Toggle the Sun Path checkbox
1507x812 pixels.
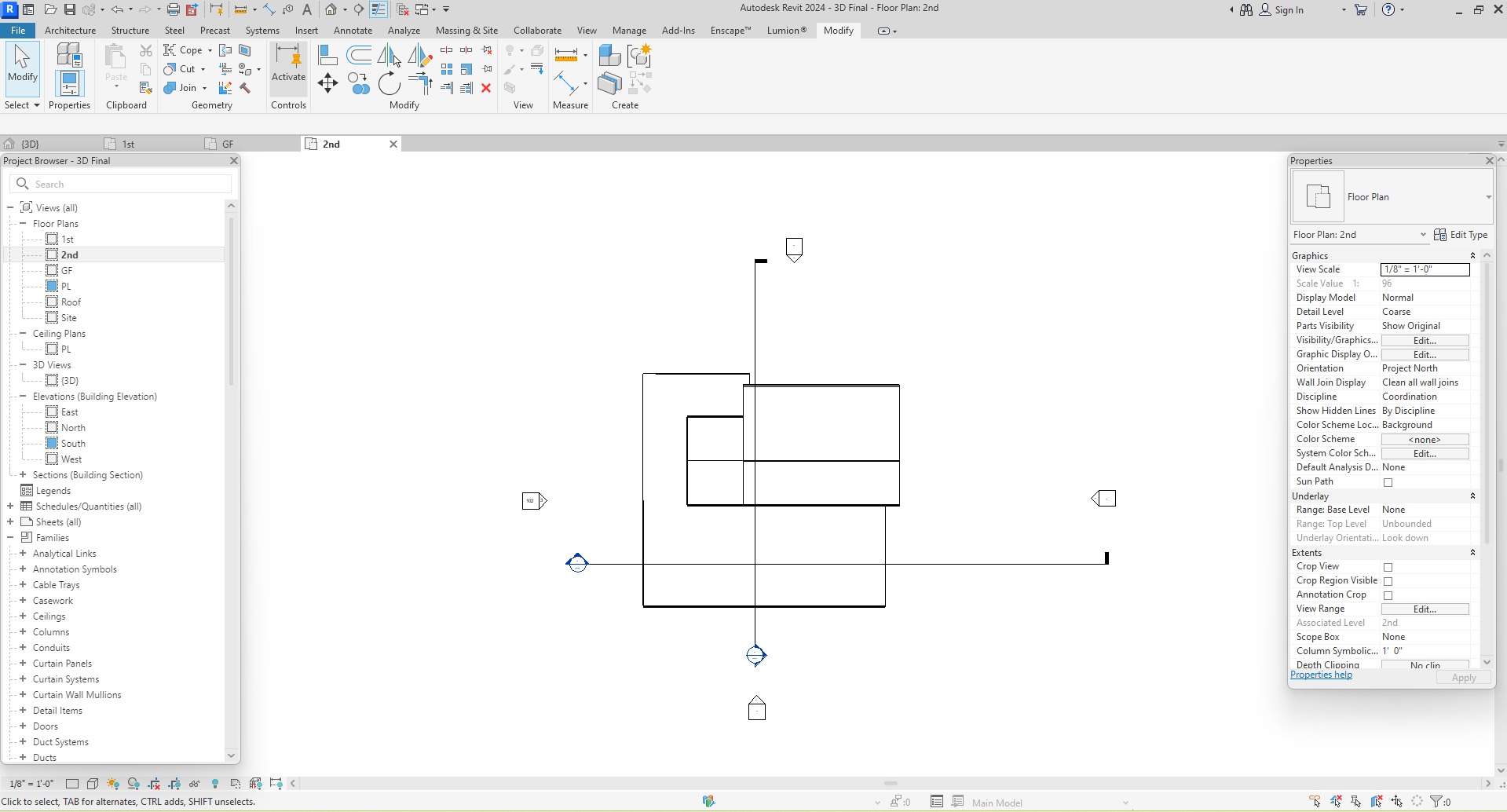(1388, 482)
